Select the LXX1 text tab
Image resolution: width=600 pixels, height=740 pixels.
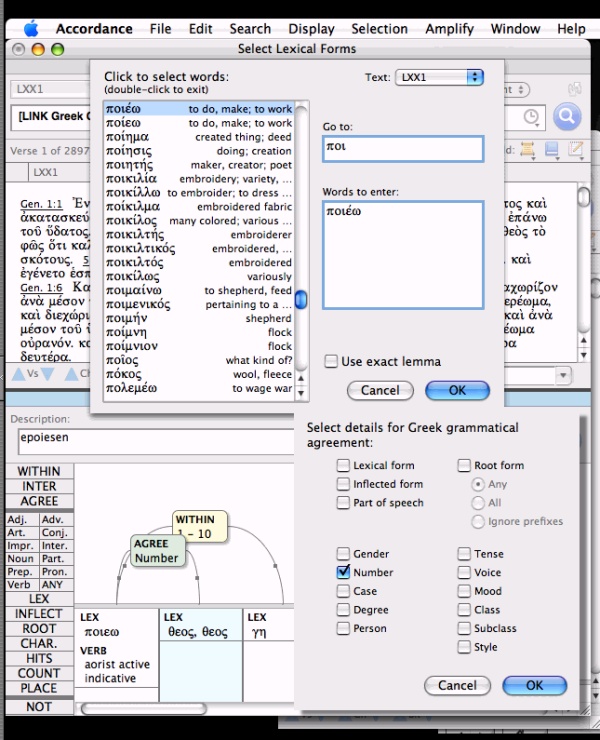coord(45,172)
